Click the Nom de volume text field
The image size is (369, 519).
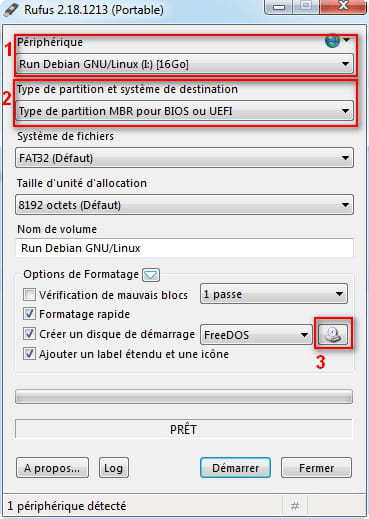(x=184, y=248)
